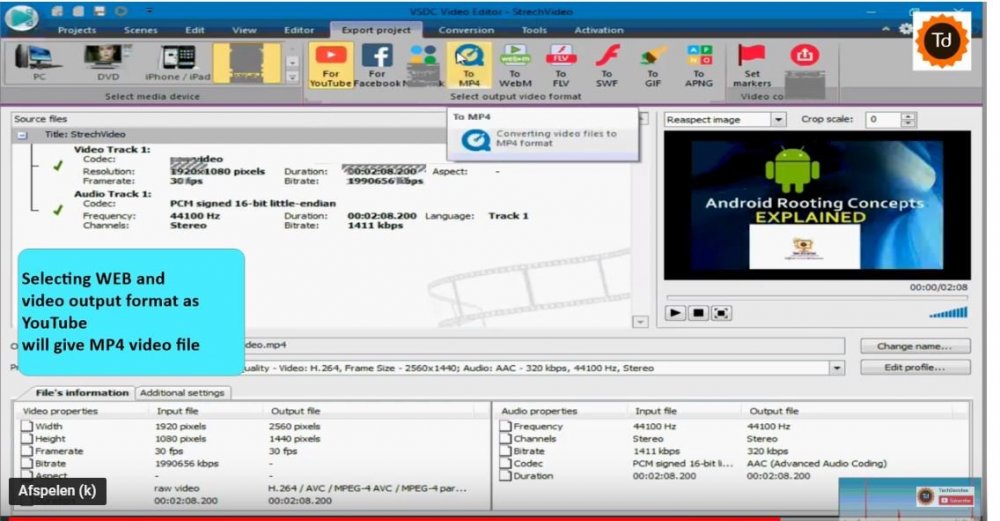
Task: Enable the Framerate property checkbox
Action: [x=27, y=451]
